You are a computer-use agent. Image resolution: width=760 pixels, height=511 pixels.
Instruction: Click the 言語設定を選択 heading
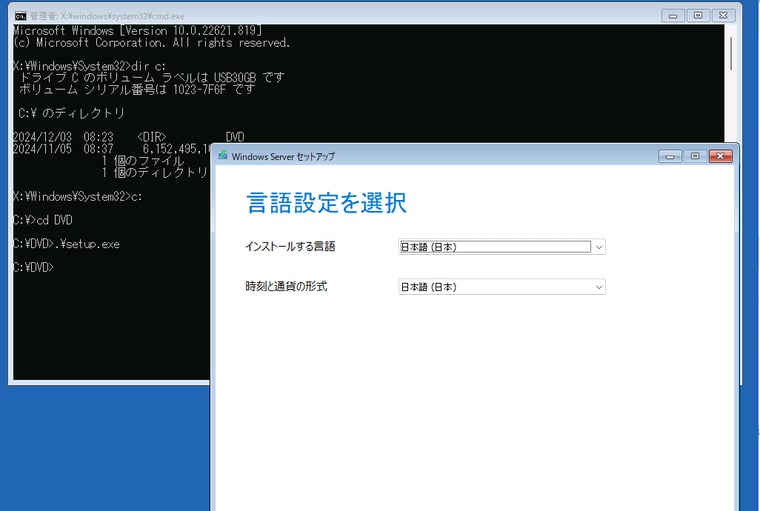327,203
